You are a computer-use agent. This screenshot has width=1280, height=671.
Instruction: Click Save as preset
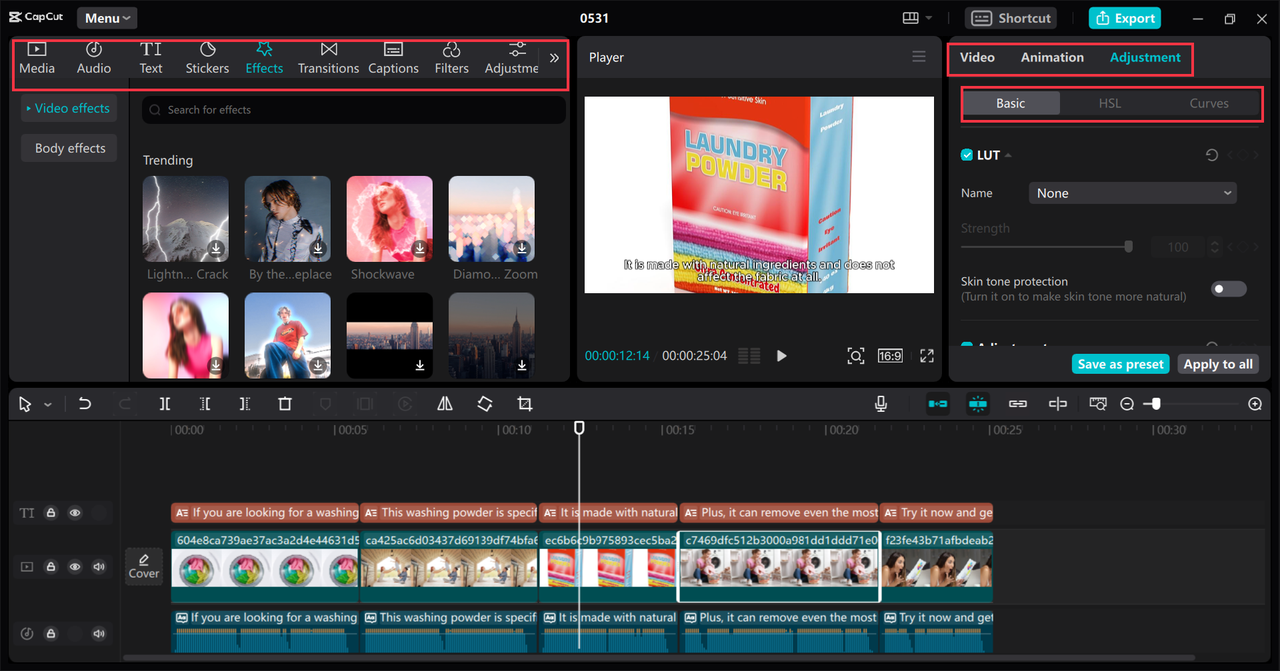[x=1121, y=364]
